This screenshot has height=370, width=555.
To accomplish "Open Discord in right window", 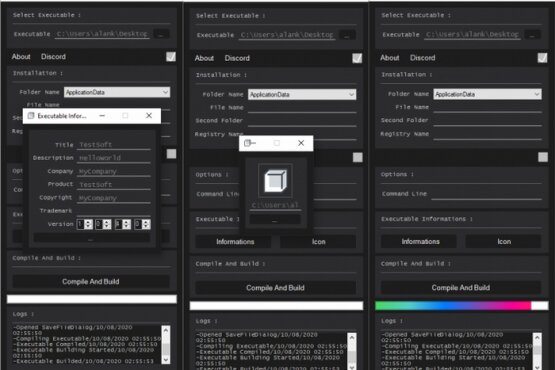I will point(423,58).
